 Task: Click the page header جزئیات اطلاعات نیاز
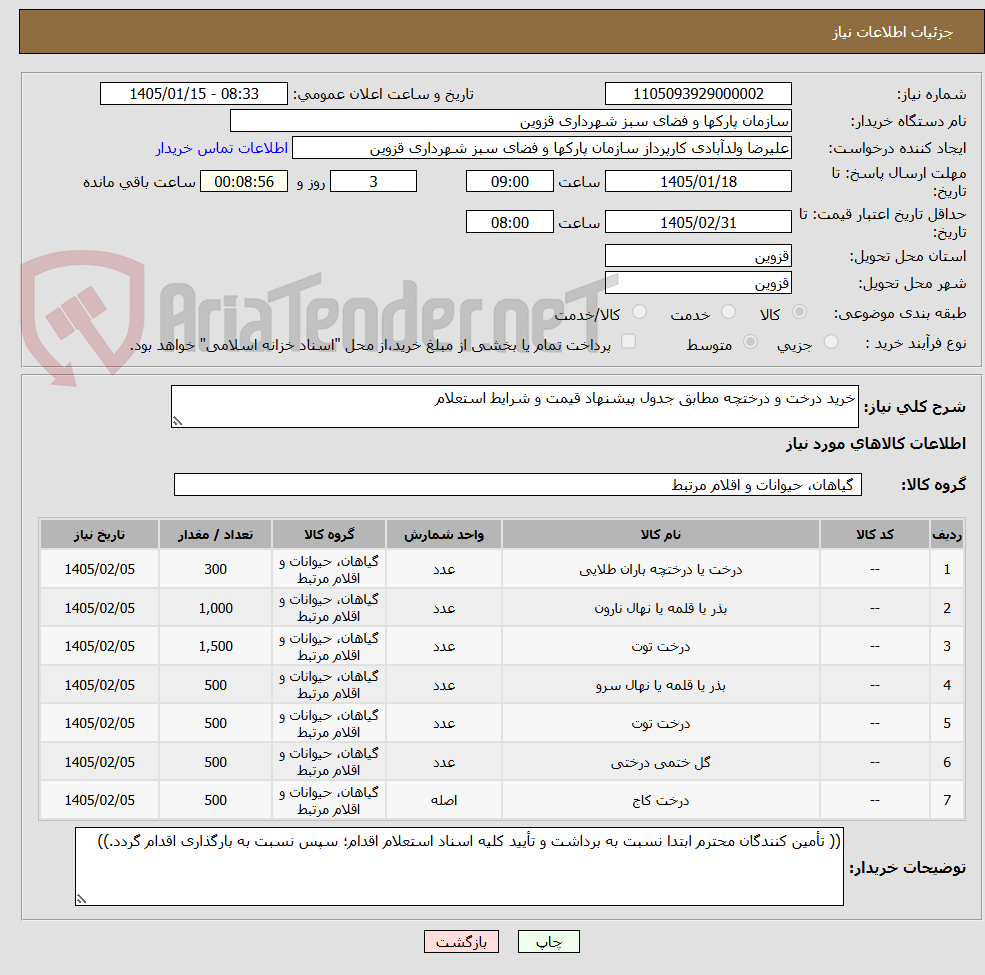(893, 32)
